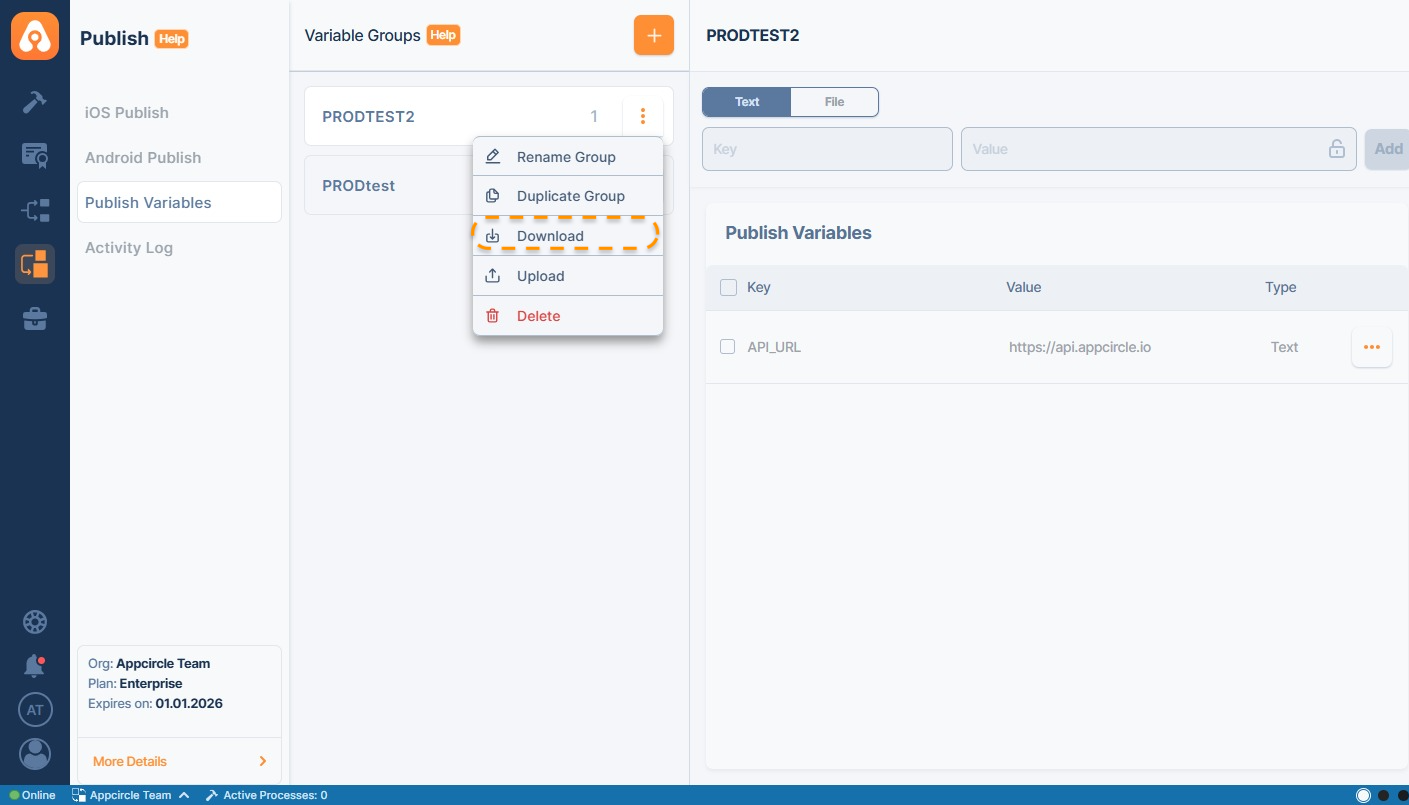Open the briefcase Enterprise Store icon
Image resolution: width=1409 pixels, height=805 pixels.
[35, 319]
